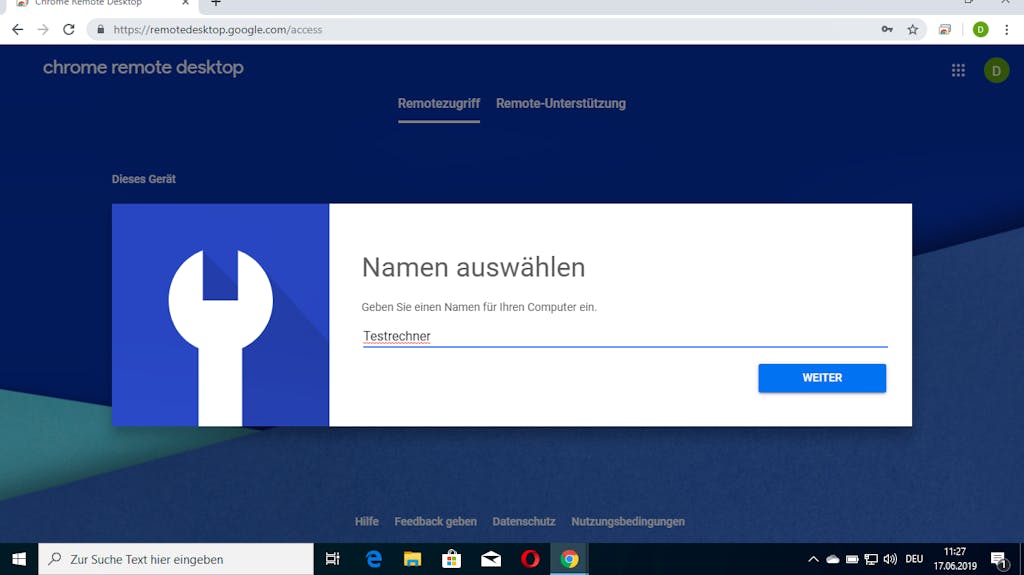The image size is (1024, 575).
Task: Click the taskbar search box
Action: (176, 559)
